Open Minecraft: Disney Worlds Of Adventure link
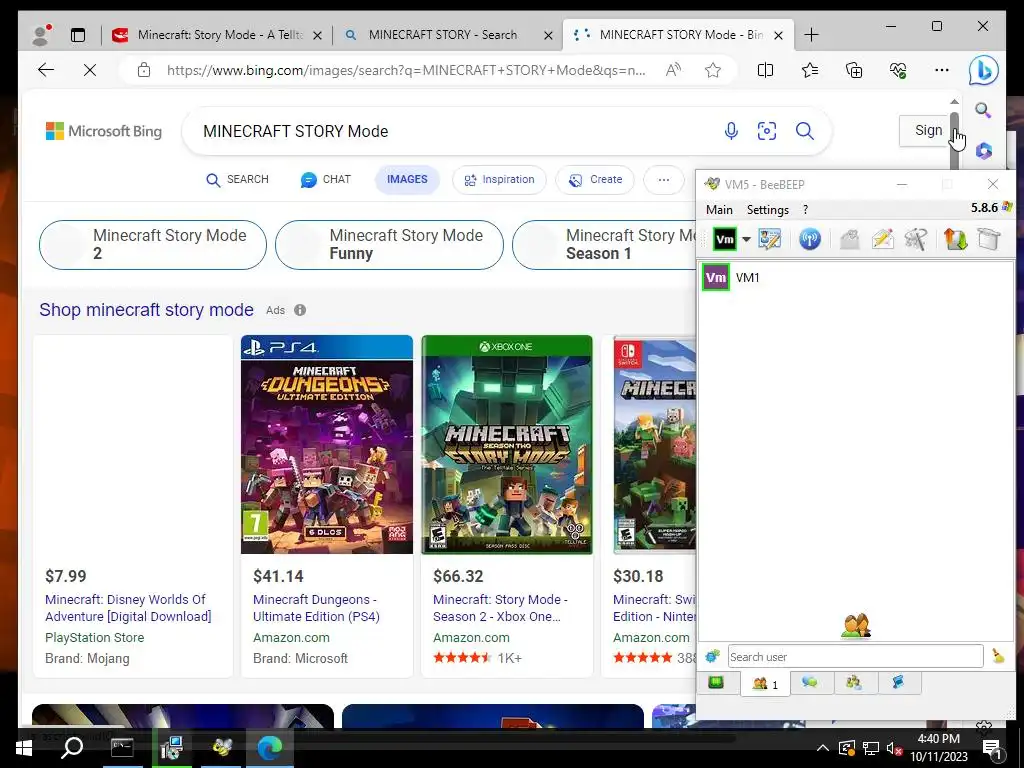The image size is (1024, 768). coord(128,608)
